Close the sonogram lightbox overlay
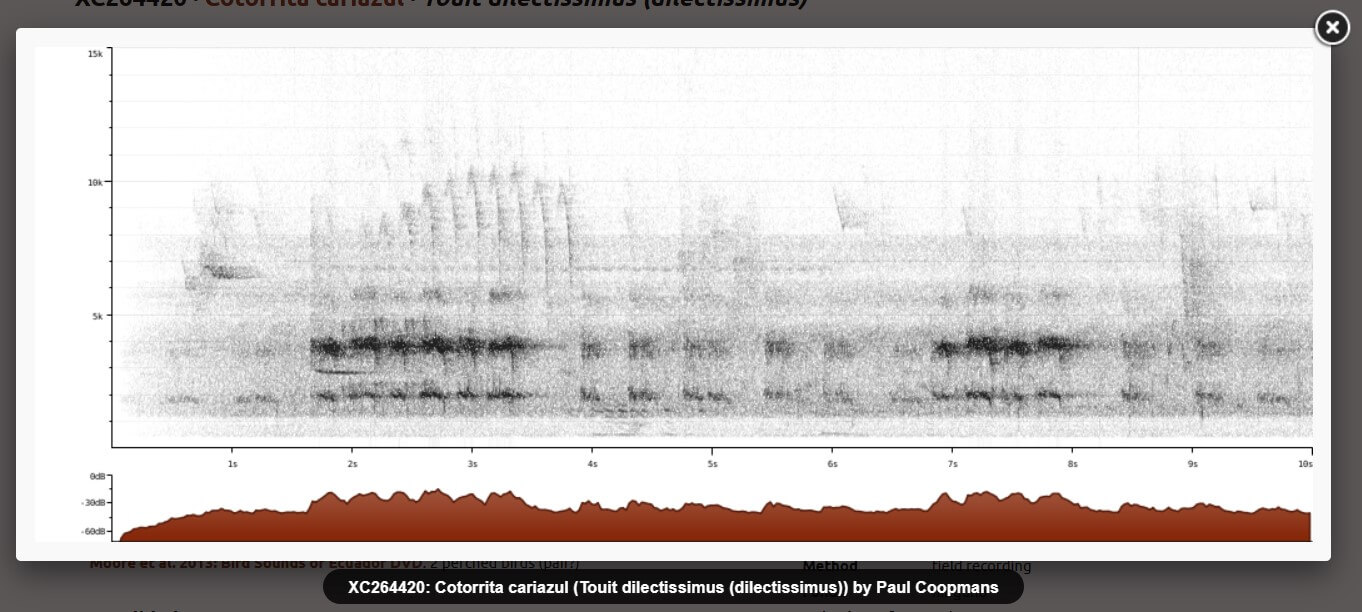Image resolution: width=1362 pixels, height=612 pixels. click(x=1331, y=29)
